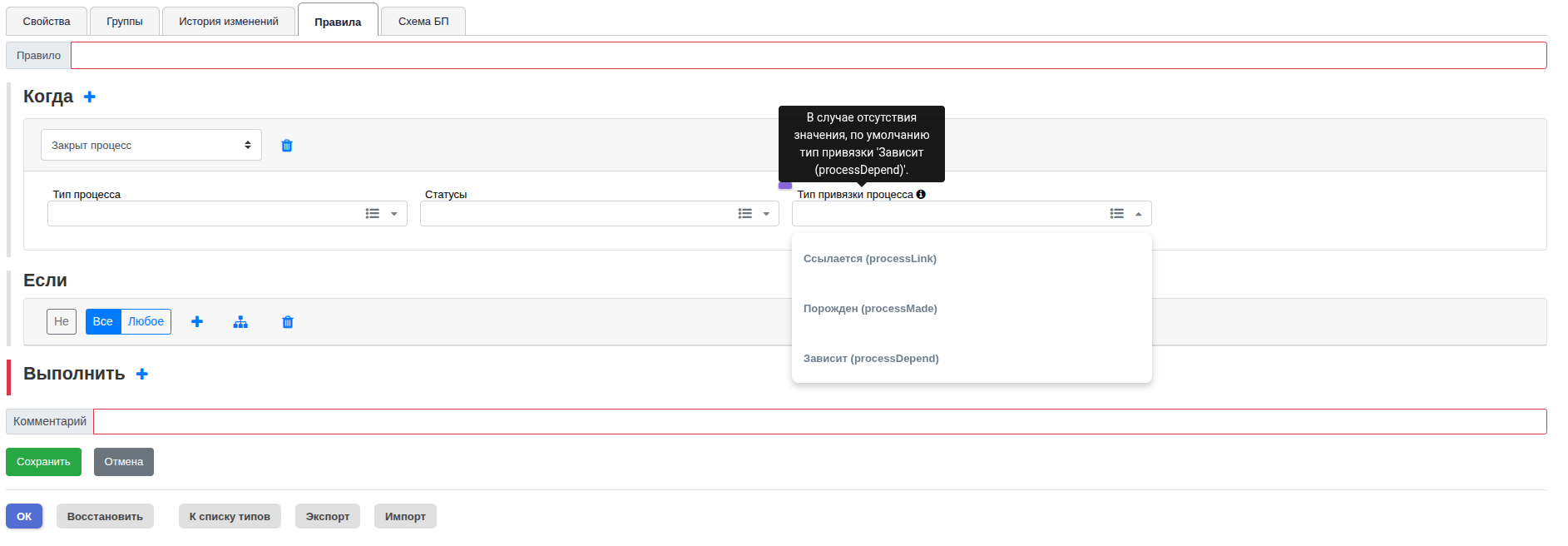This screenshot has height=546, width=1568.
Task: Add a new condition in Когда section
Action: (x=90, y=97)
